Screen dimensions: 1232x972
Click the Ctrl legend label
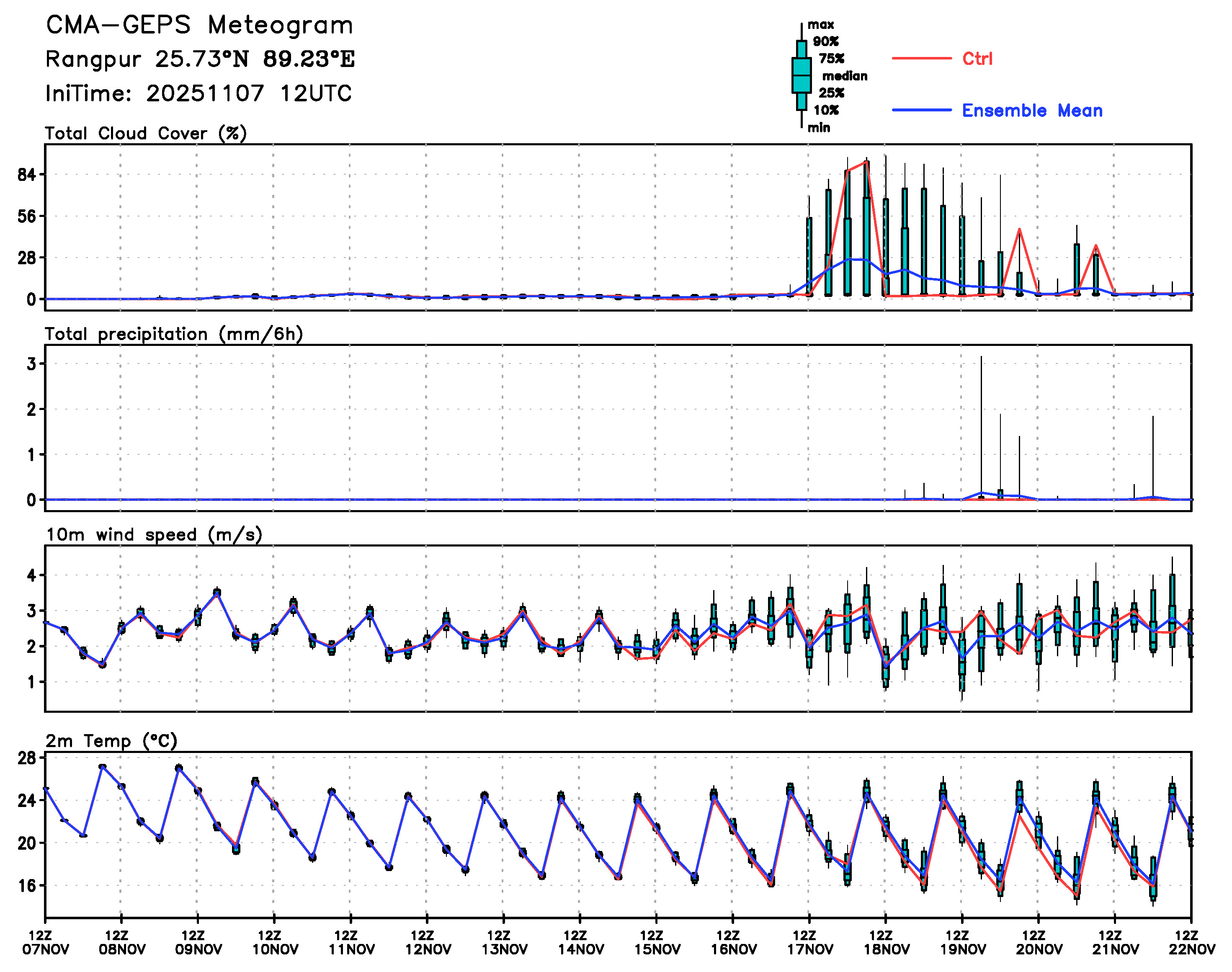tap(977, 58)
